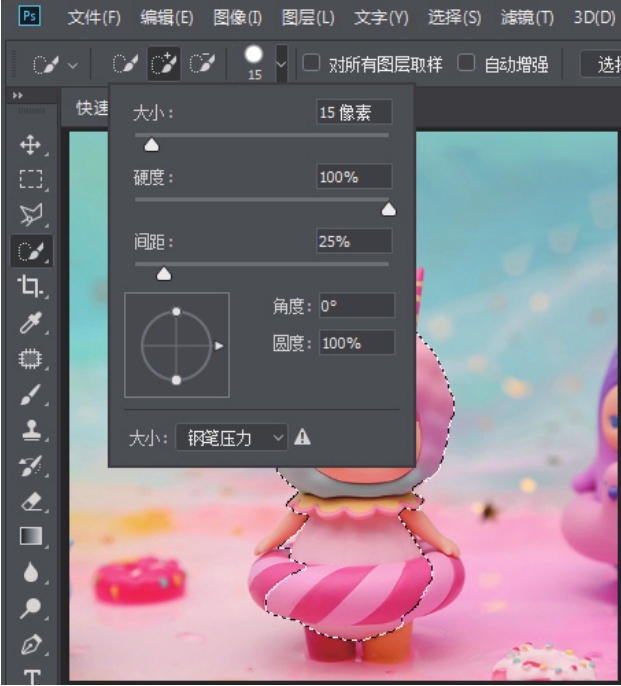Open the 文字(Y) menu
The height and width of the screenshot is (686, 621).
pyautogui.click(x=381, y=18)
